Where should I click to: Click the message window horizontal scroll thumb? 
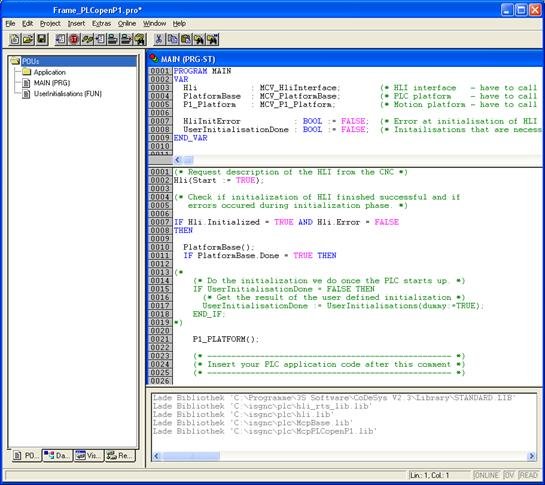click(x=191, y=456)
